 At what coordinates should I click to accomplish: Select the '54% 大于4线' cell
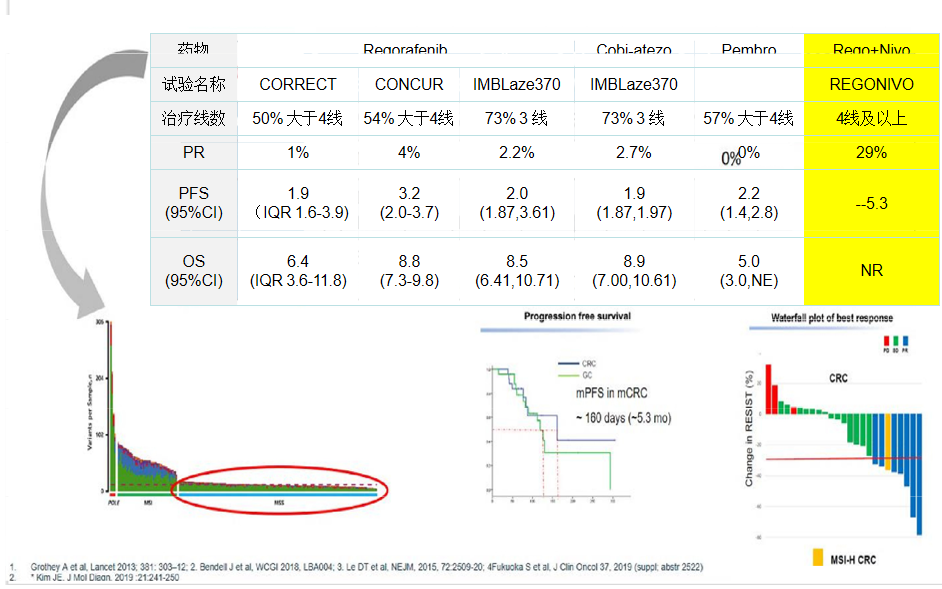(409, 118)
